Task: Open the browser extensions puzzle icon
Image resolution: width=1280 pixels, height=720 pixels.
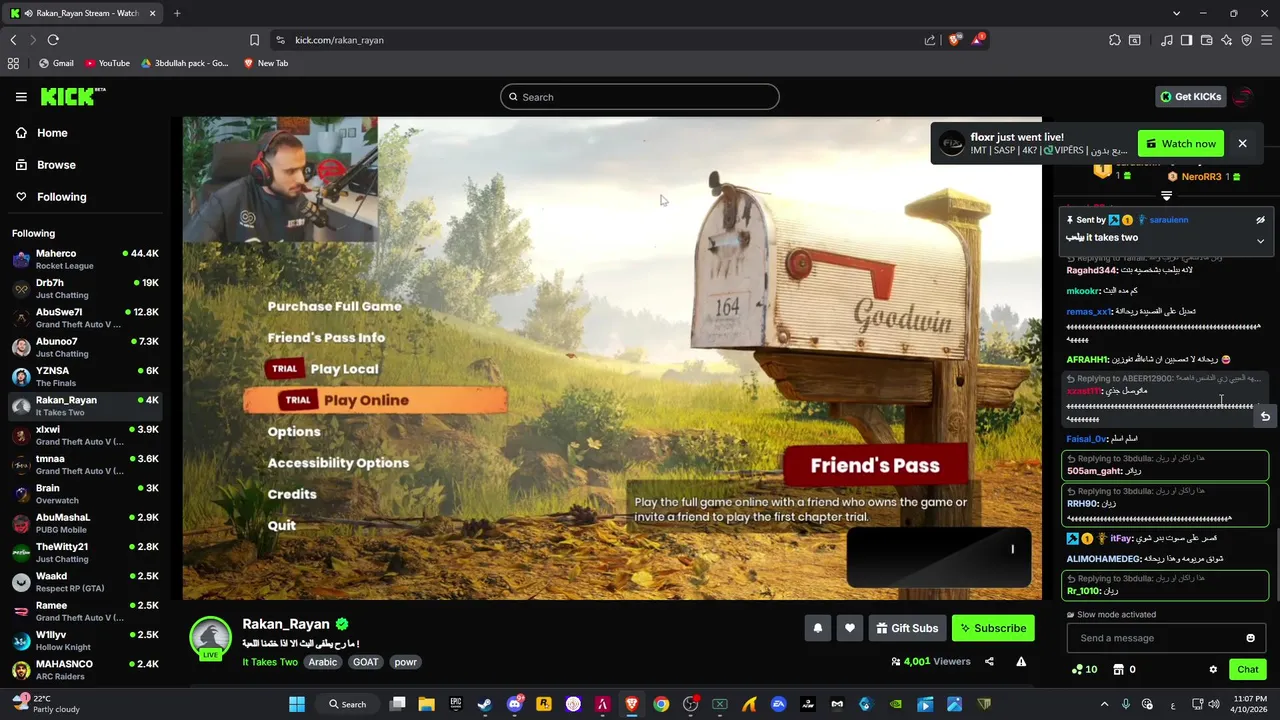Action: [1115, 40]
